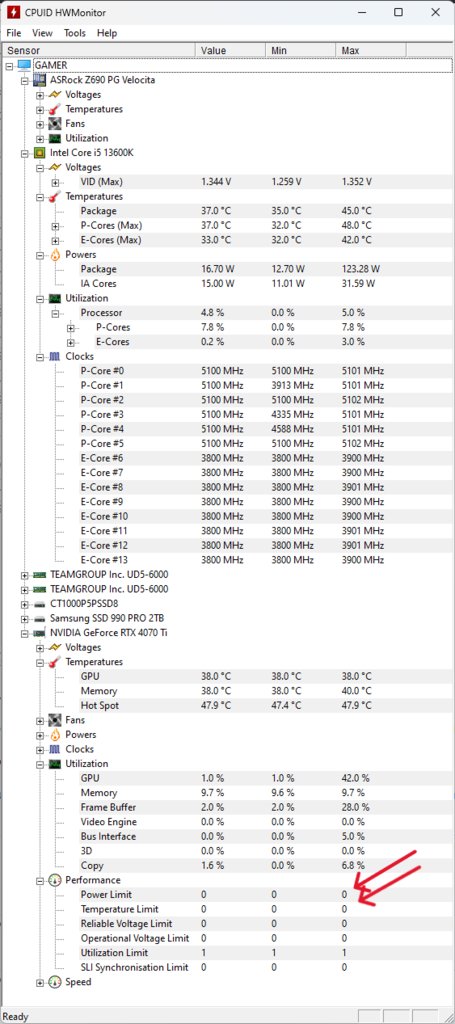The height and width of the screenshot is (1024, 455).
Task: Expand the VID (Max) voltage entry
Action: tap(55, 182)
